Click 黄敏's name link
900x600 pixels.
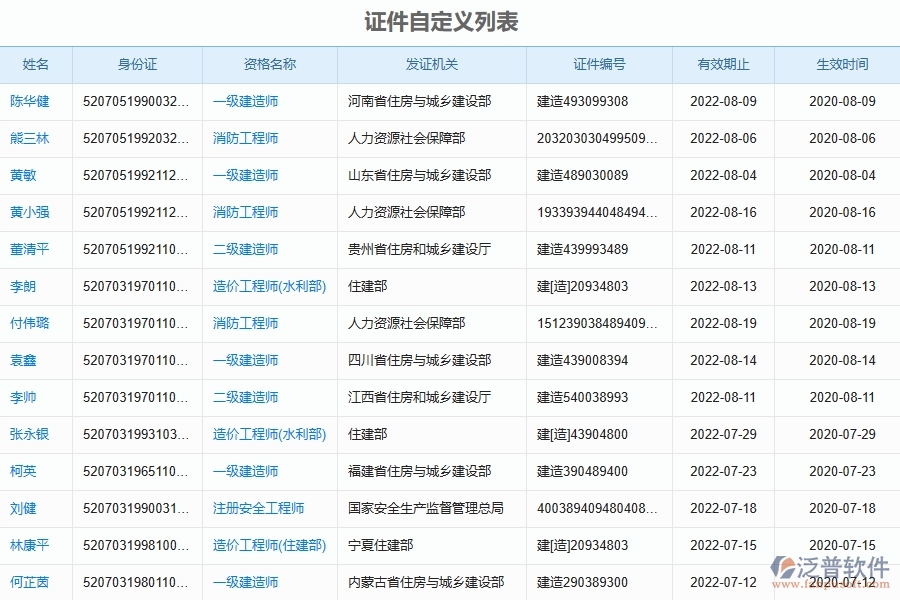(27, 175)
